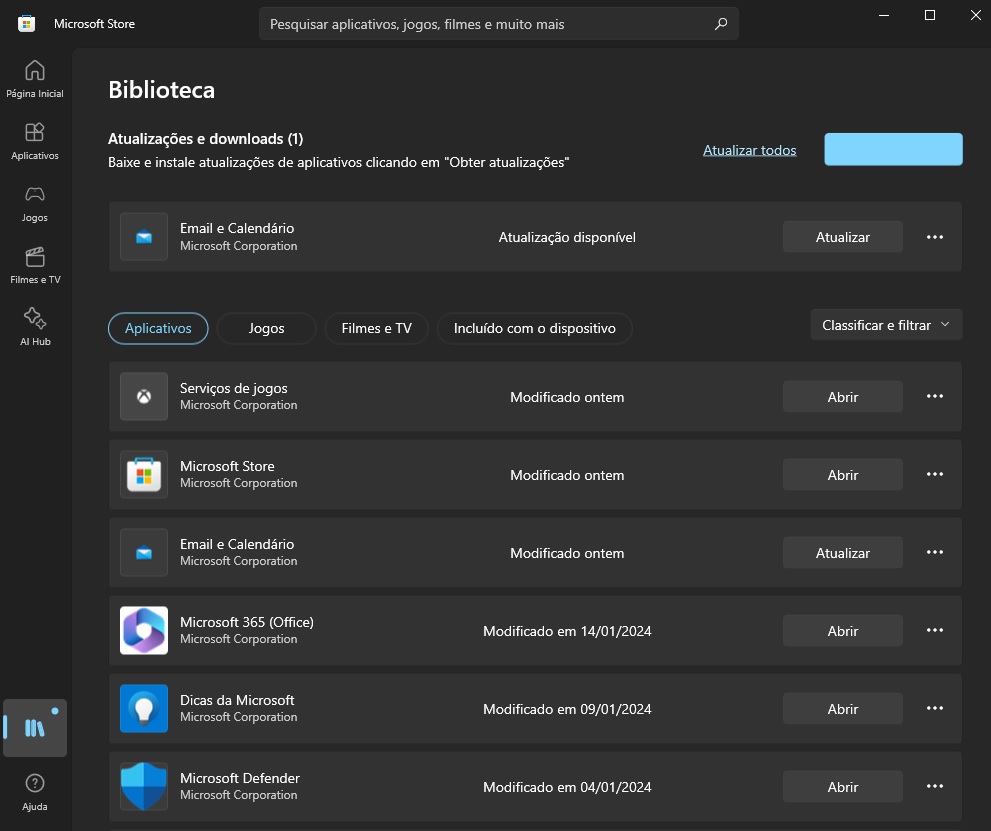Click Abrir for Dicas da Microsoft
The width and height of the screenshot is (991, 831).
click(842, 709)
